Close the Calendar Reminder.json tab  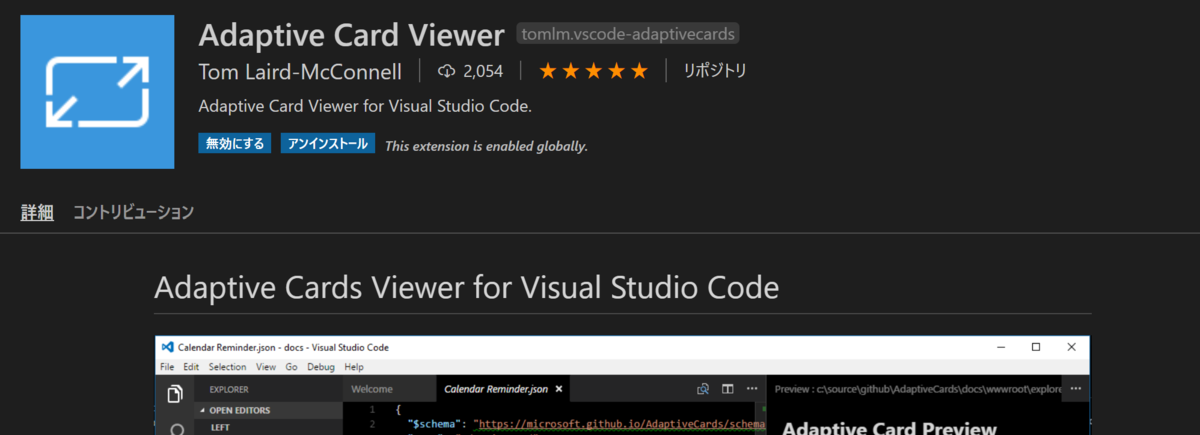click(x=559, y=389)
